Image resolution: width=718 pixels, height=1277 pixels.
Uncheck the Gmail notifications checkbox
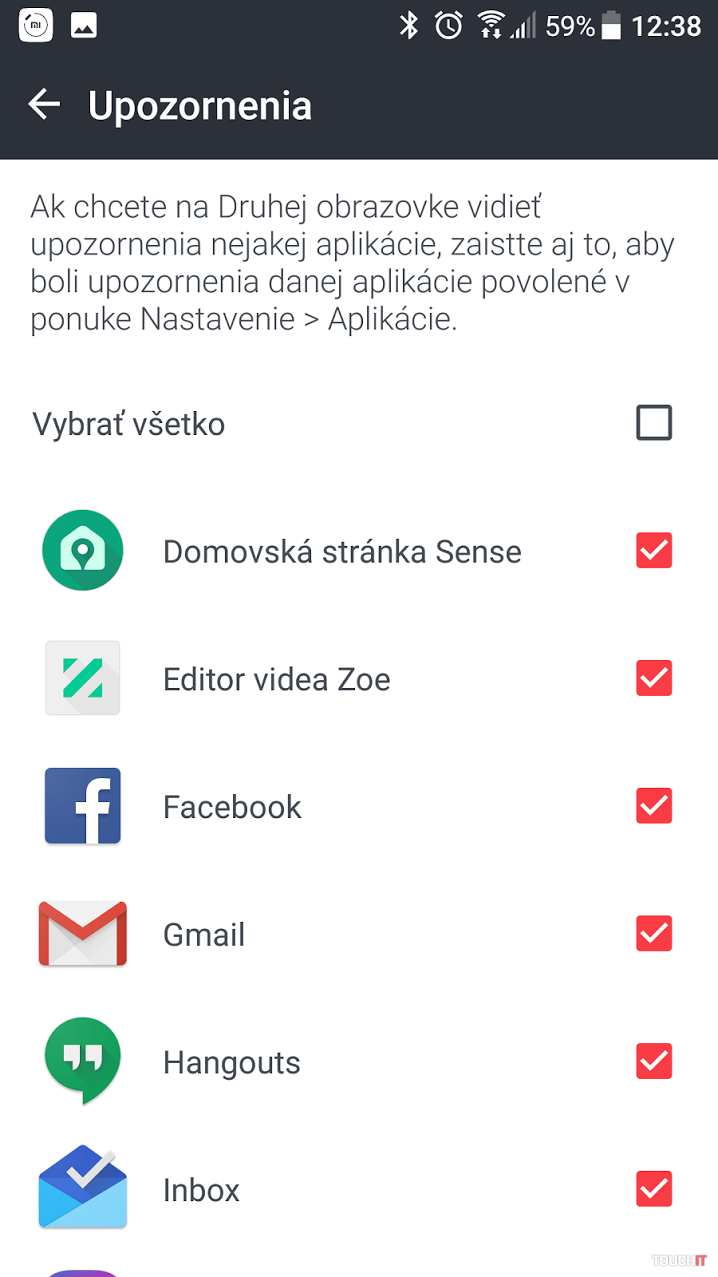pos(654,934)
